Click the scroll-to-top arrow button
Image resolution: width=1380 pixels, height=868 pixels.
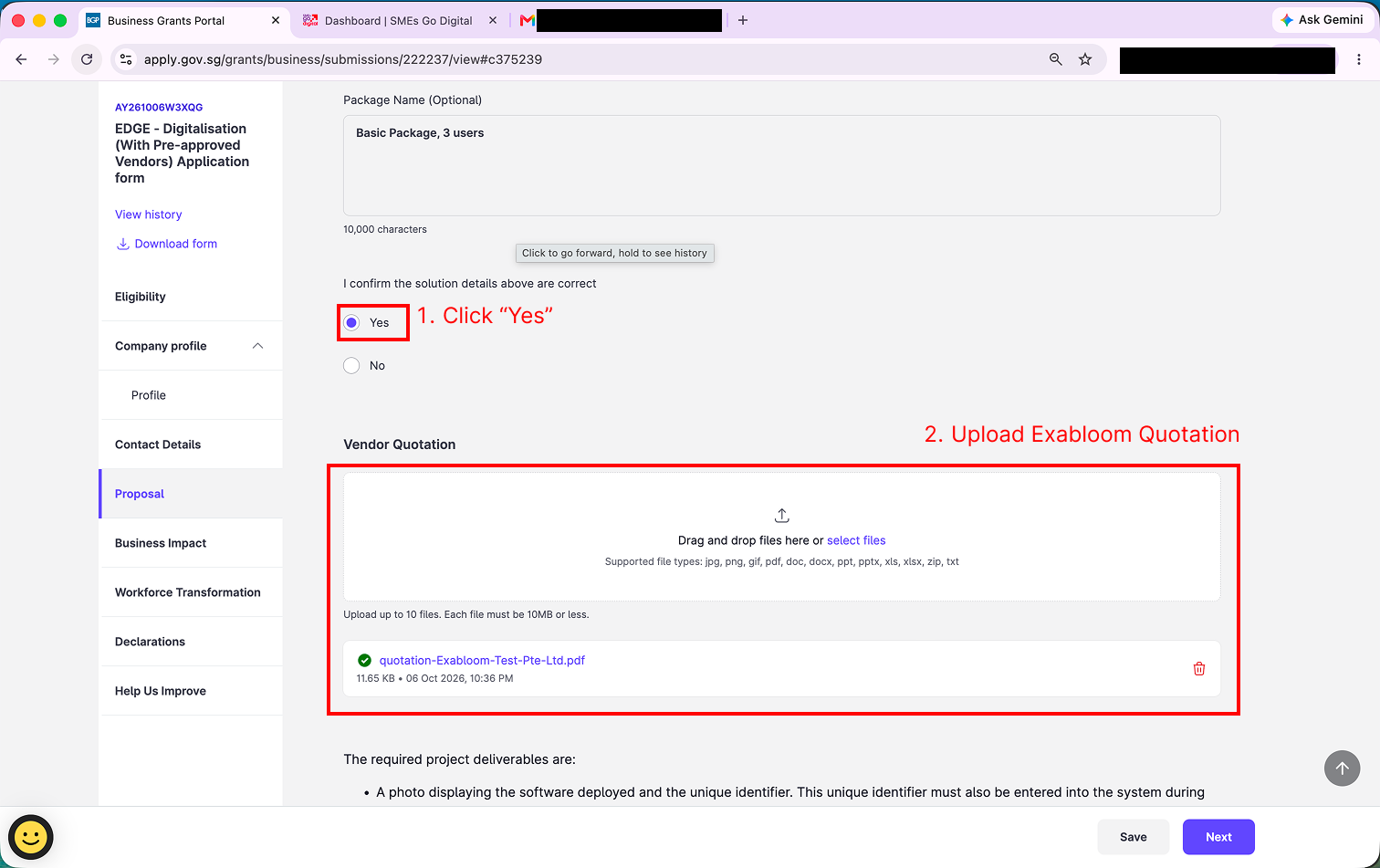tap(1342, 769)
